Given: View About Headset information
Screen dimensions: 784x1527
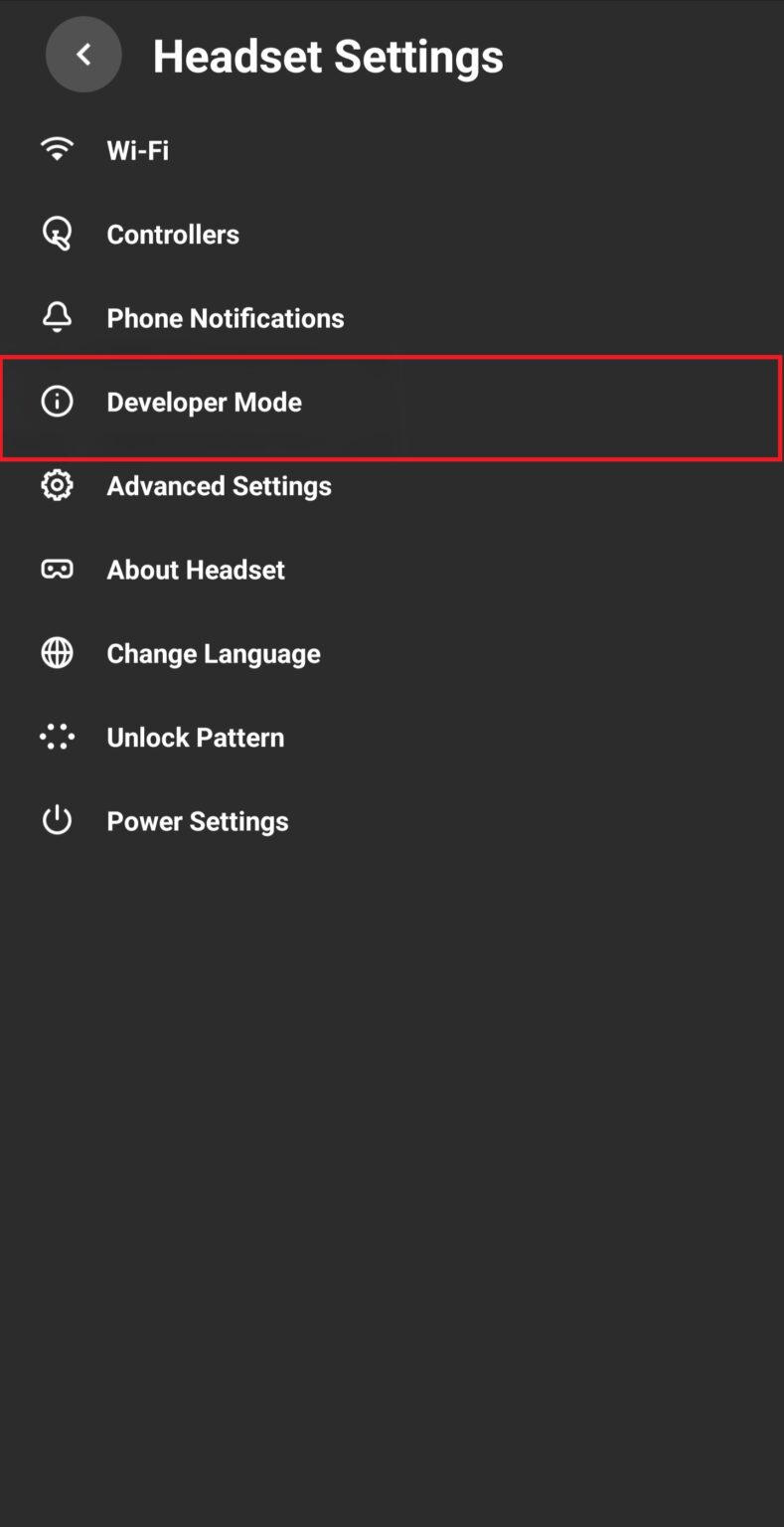Looking at the screenshot, I should (x=195, y=570).
